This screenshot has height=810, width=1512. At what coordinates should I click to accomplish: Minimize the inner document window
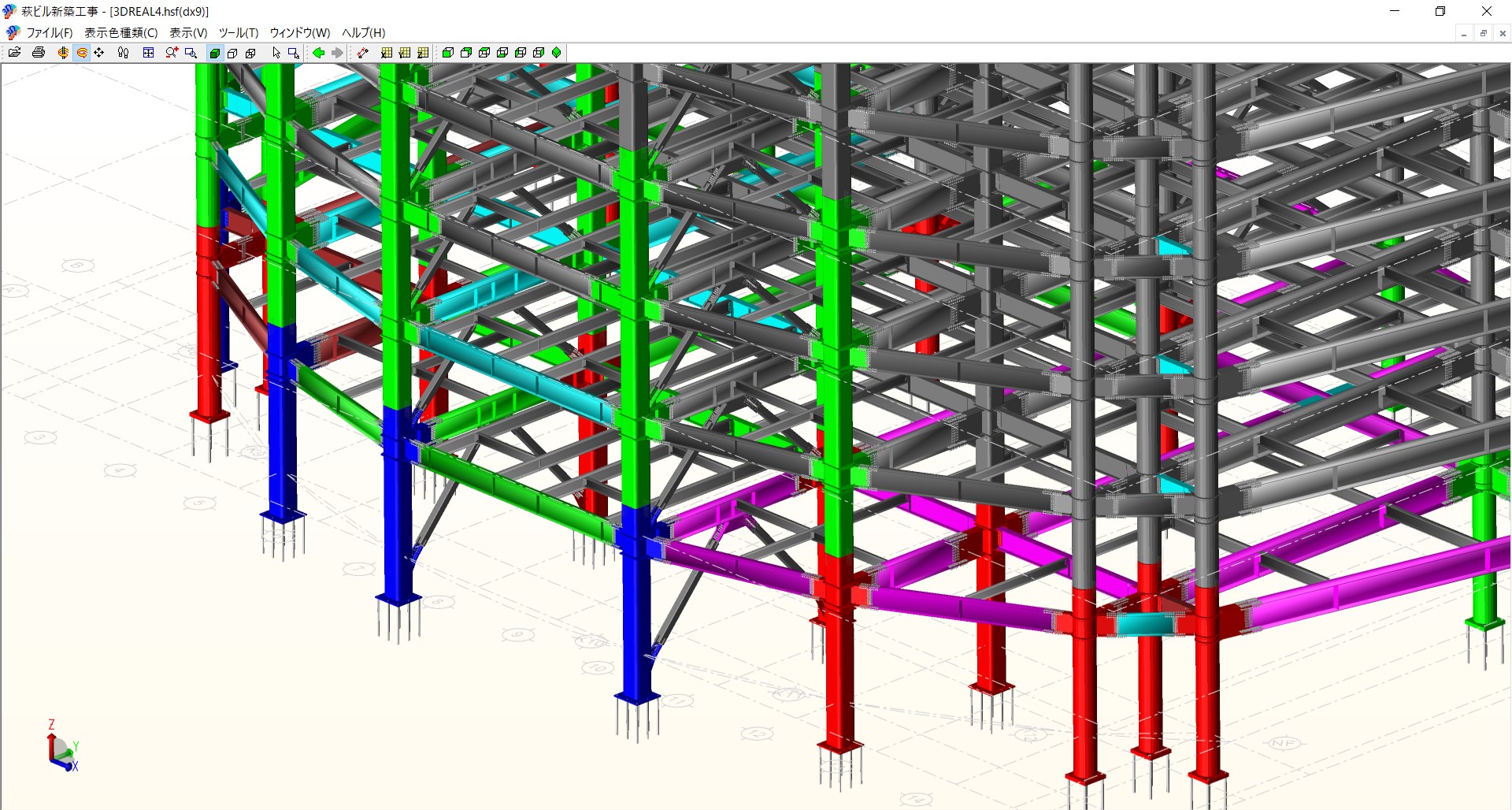(x=1464, y=33)
